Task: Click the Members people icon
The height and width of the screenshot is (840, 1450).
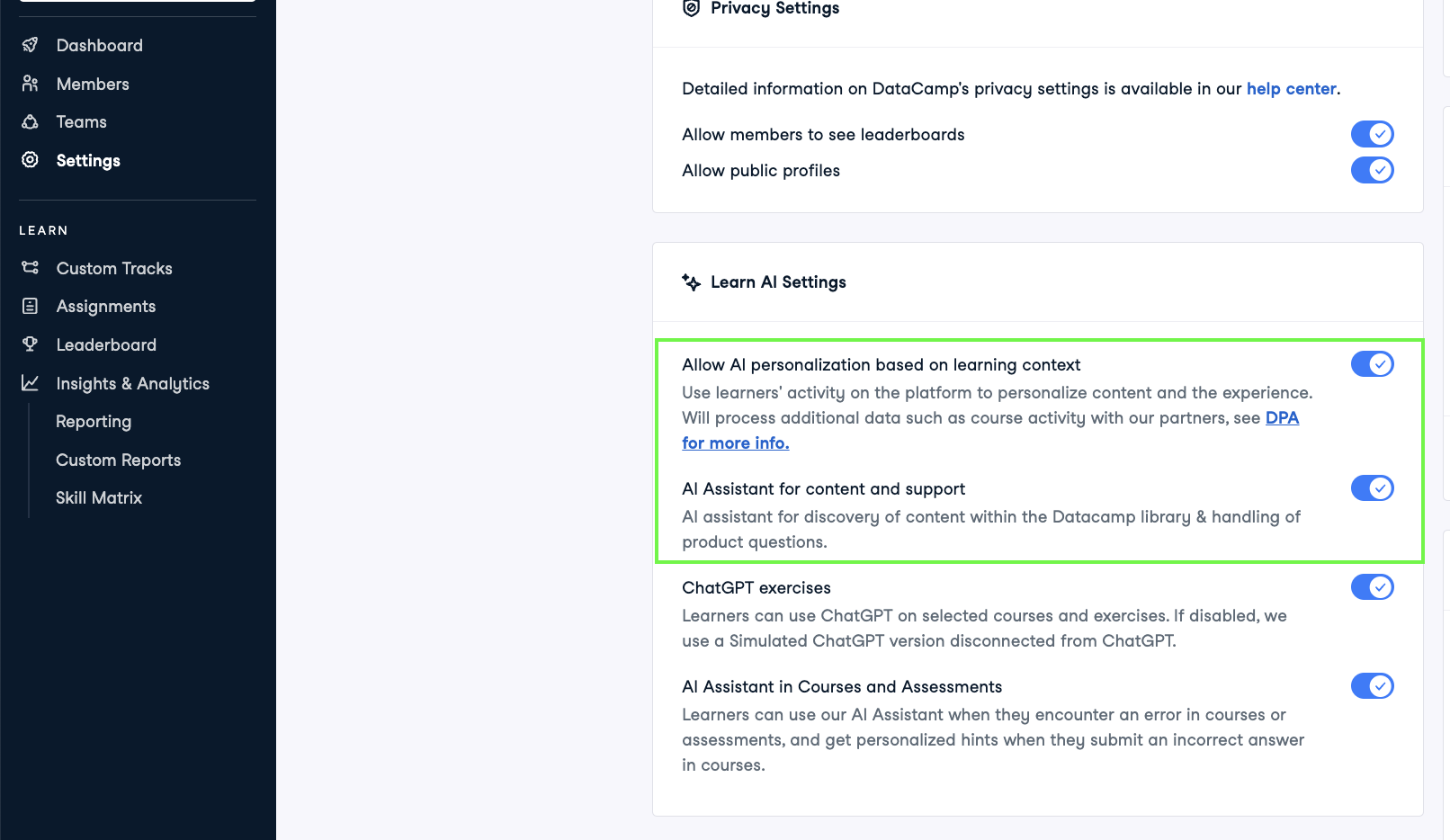Action: click(x=30, y=84)
